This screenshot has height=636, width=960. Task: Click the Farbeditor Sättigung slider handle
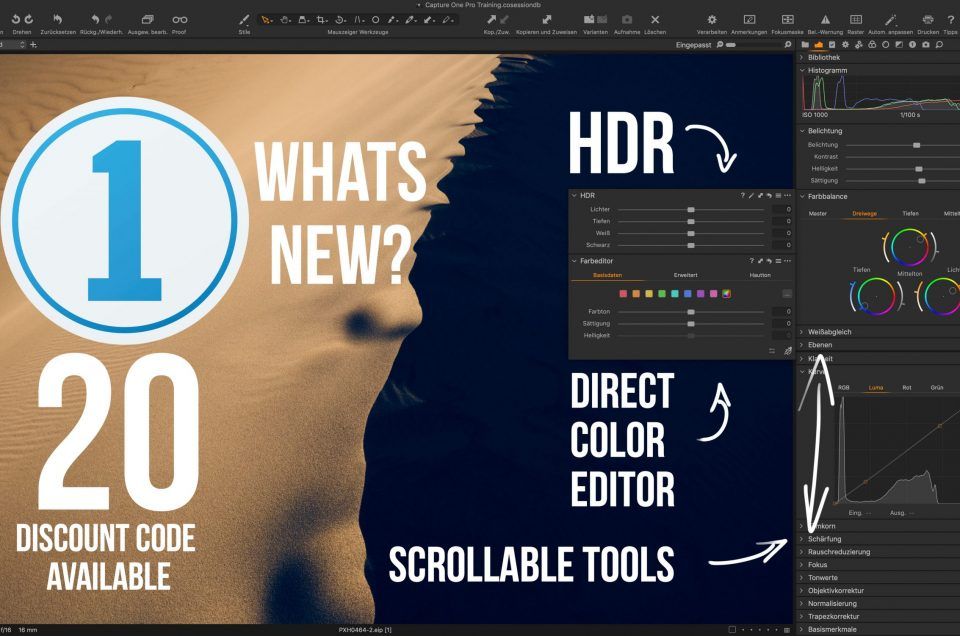691,323
